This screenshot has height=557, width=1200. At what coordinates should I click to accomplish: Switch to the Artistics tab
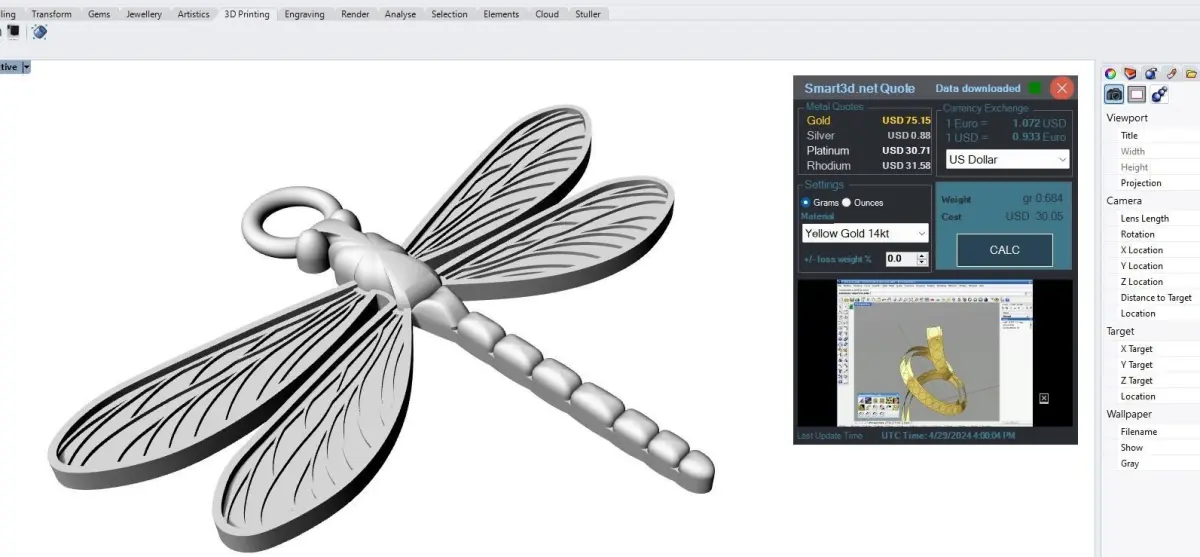tap(194, 14)
